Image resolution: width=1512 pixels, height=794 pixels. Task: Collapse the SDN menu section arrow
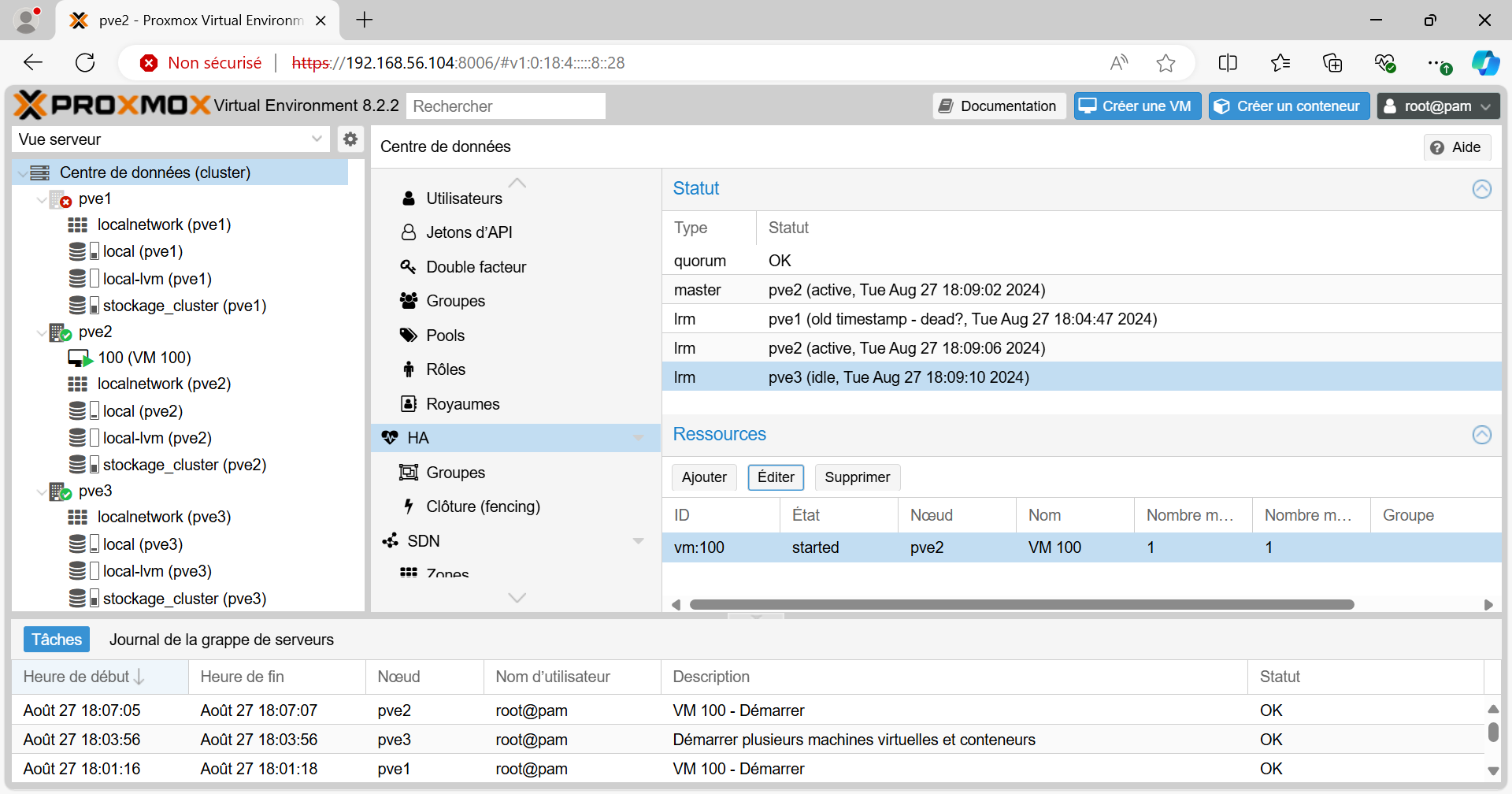639,541
